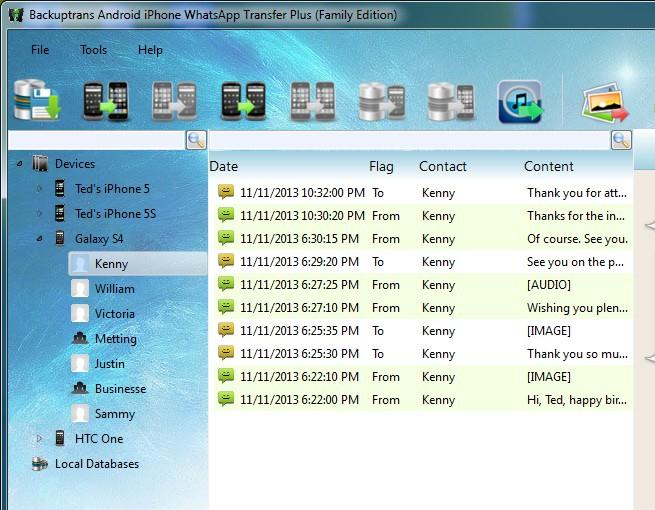
Task: Expand Ted's iPhone 5S node arrow
Action: coord(39,214)
